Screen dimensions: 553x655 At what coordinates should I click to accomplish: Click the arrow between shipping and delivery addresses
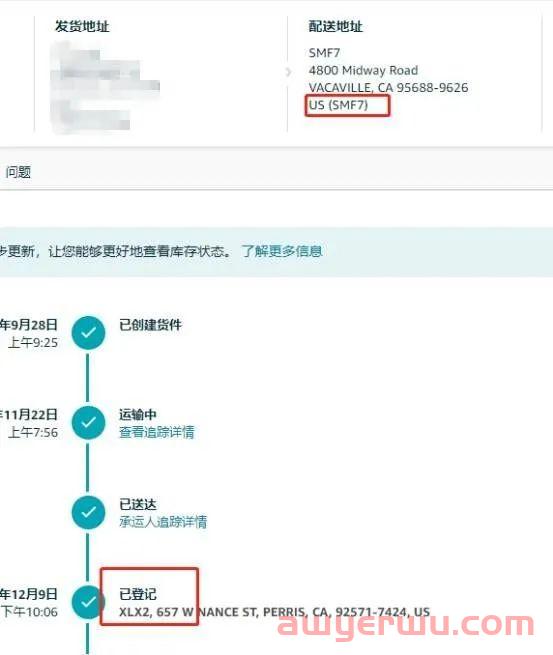288,72
